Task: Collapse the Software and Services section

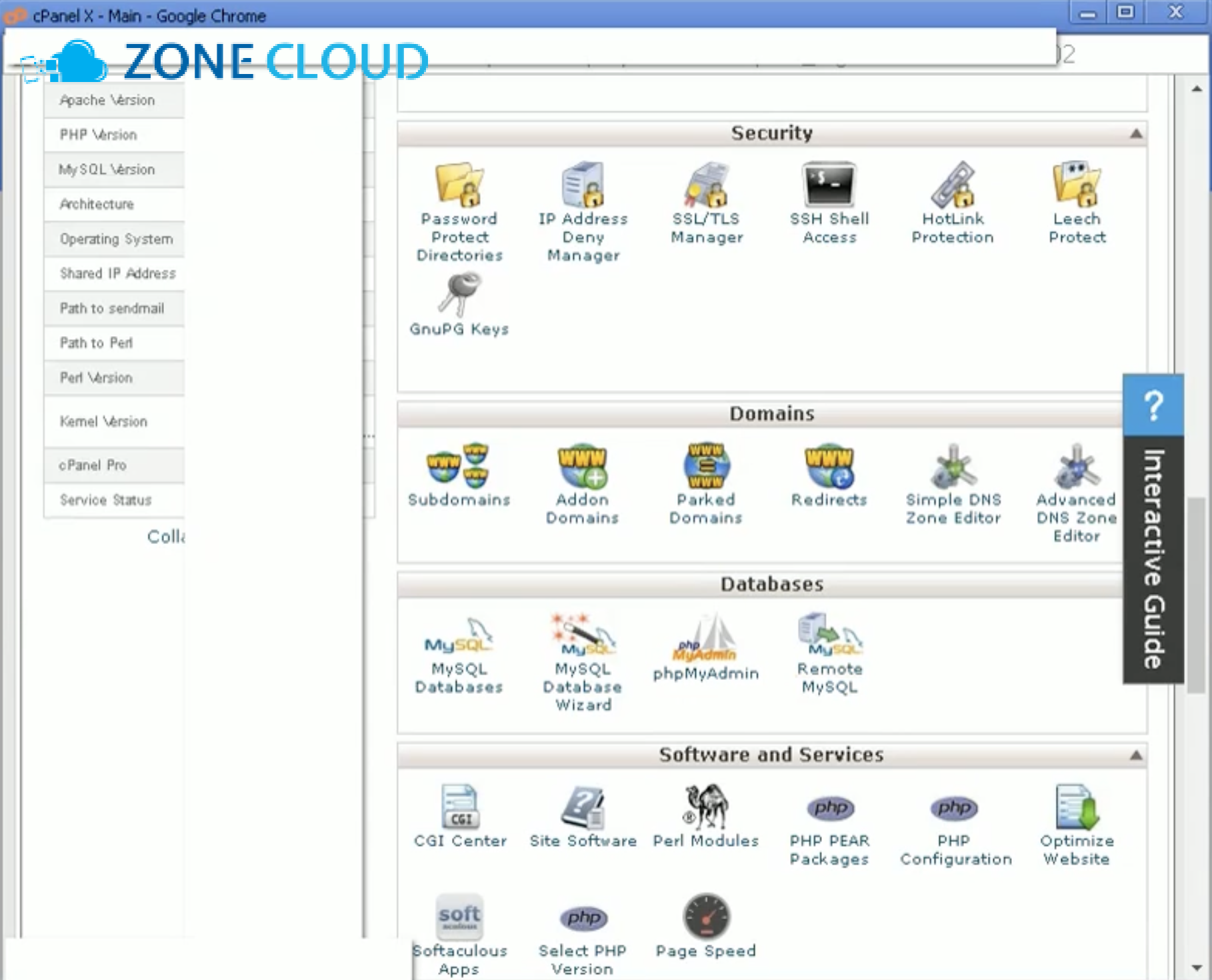Action: coord(1136,755)
